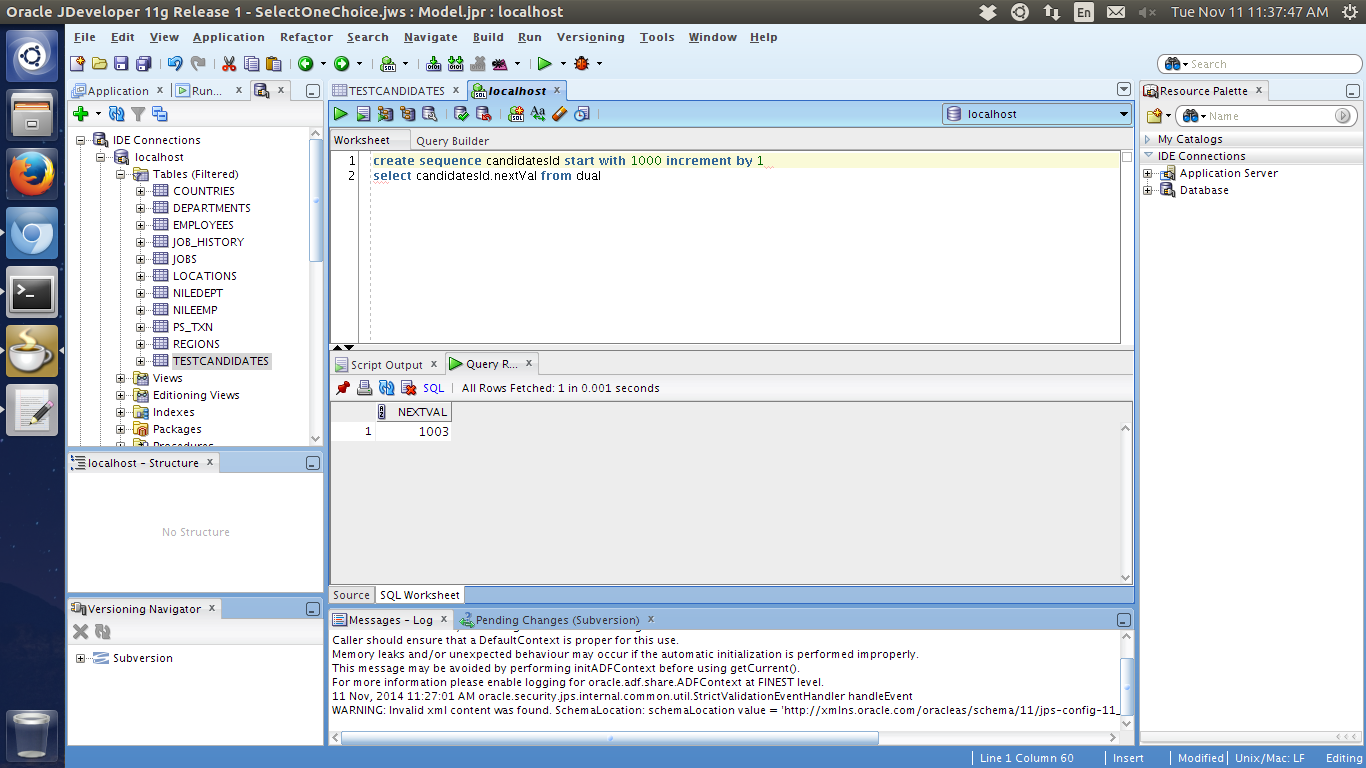Run the SQL statement with green arrow

(341, 114)
